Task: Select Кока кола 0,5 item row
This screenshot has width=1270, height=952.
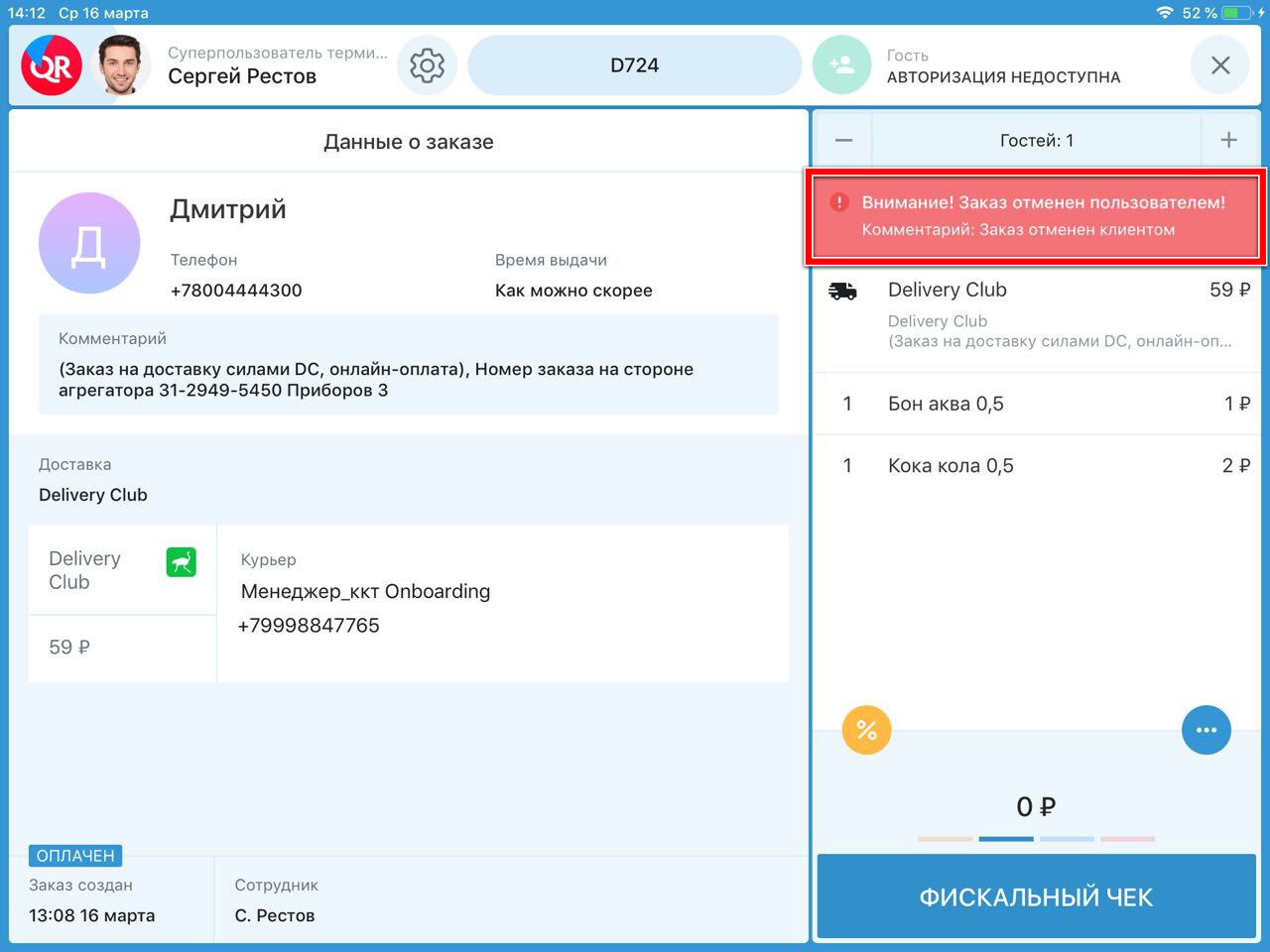Action: pyautogui.click(x=1037, y=466)
